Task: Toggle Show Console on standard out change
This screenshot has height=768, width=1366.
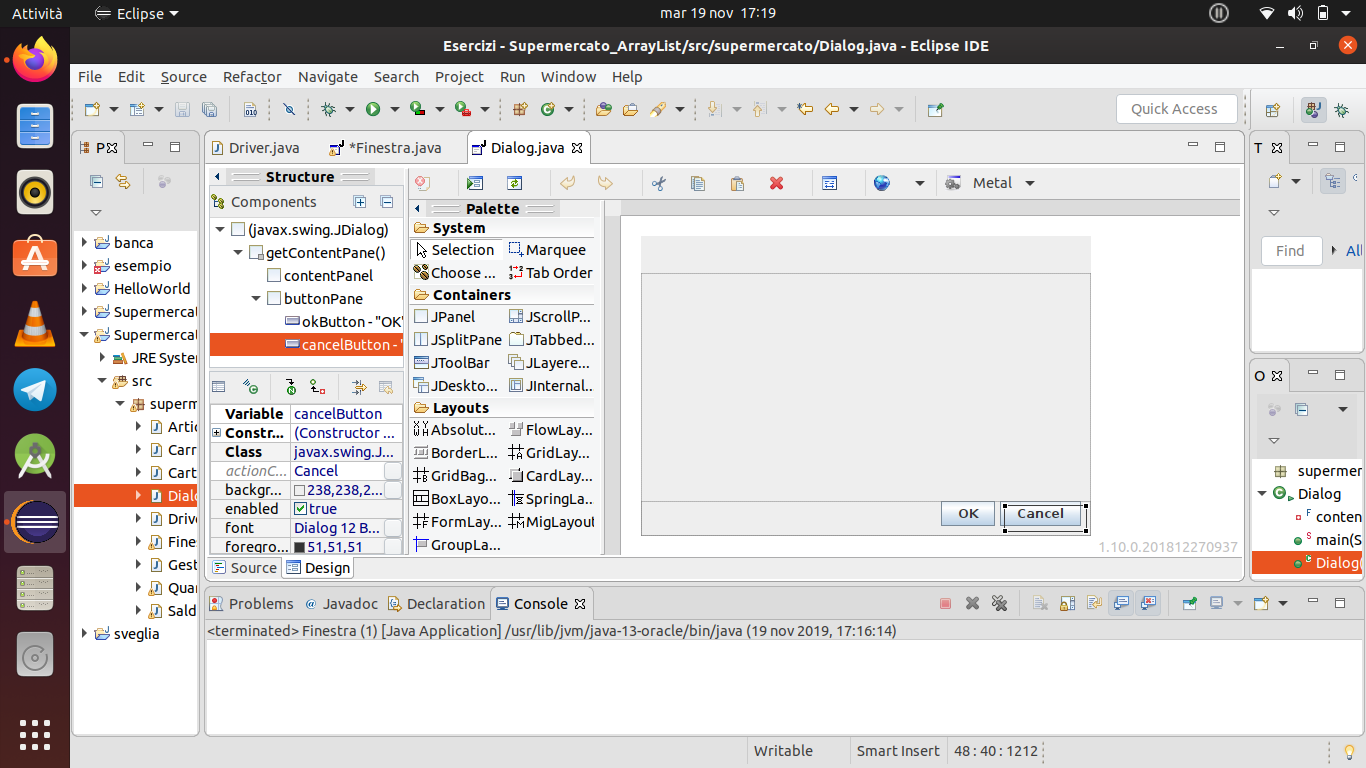Action: click(x=1121, y=604)
